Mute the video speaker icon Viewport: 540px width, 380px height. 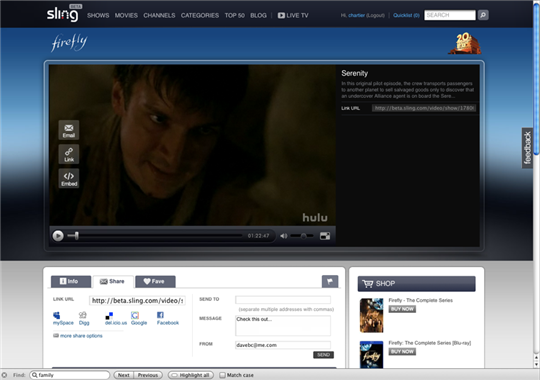click(x=283, y=236)
